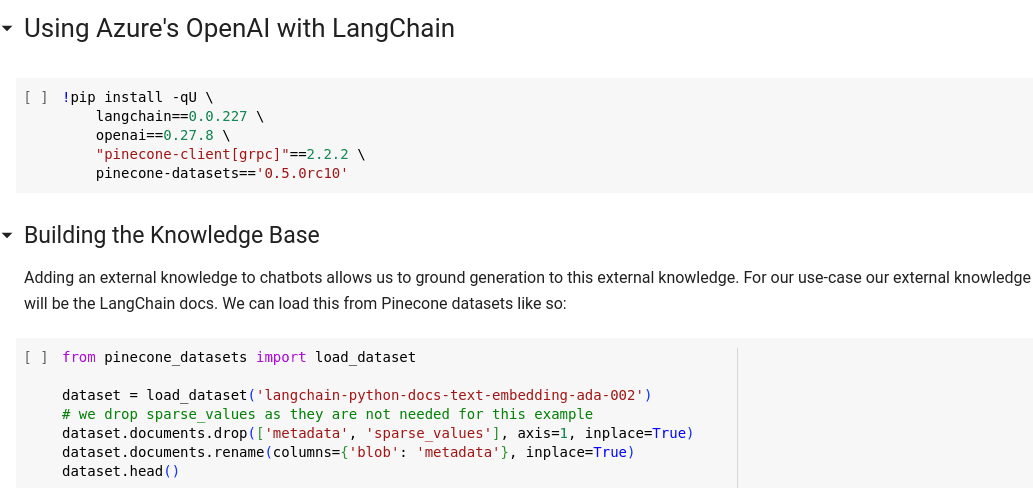Click the openai==0.27.8 code line
Image resolution: width=1033 pixels, height=488 pixels.
162,135
